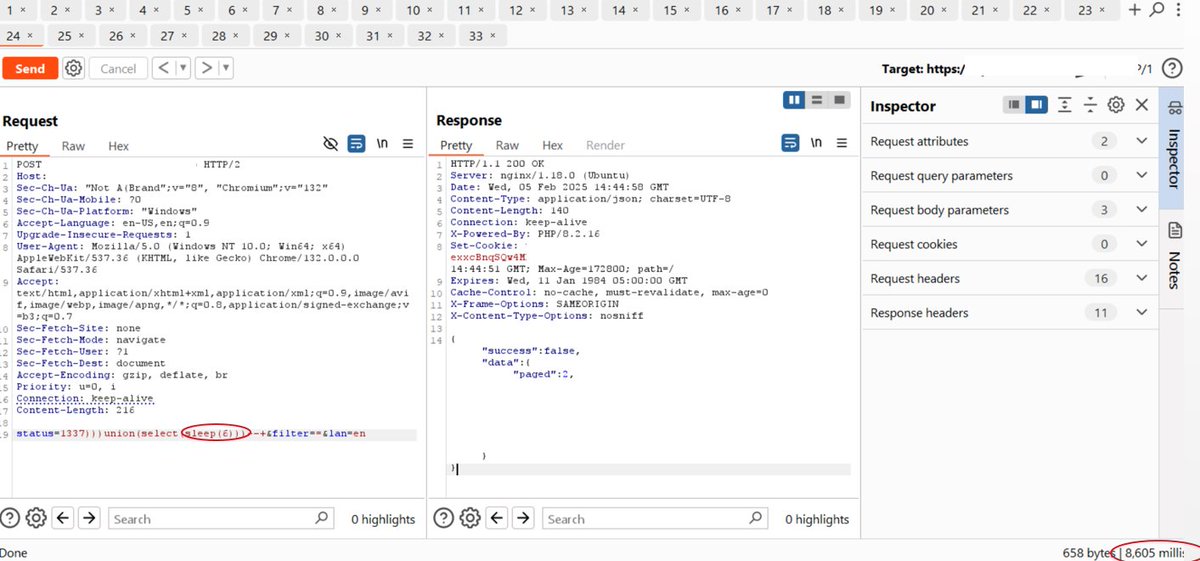
Task: Open help icon below the Response editor
Action: [445, 518]
